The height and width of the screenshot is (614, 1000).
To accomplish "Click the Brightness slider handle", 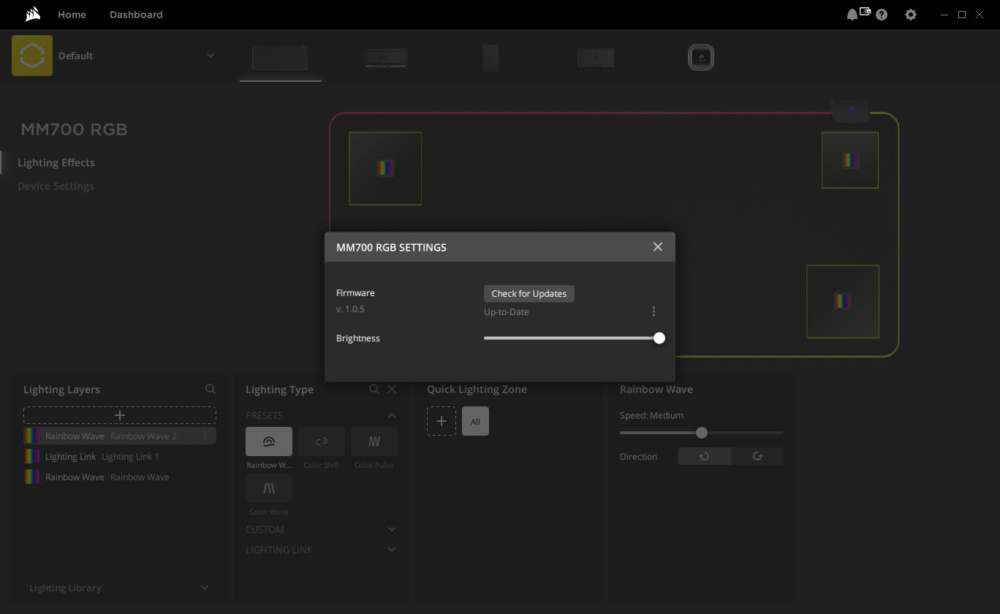I will (659, 338).
